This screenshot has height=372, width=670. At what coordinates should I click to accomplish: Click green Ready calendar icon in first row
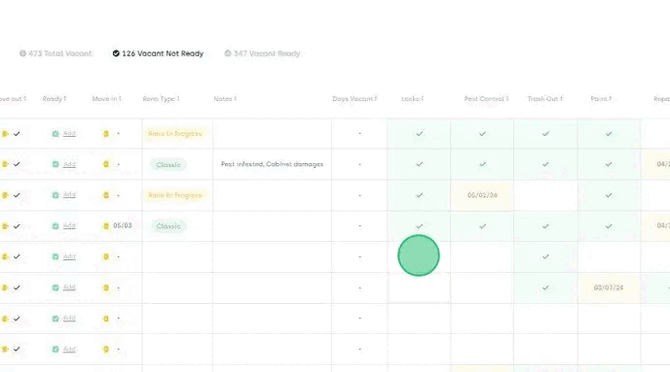point(56,134)
